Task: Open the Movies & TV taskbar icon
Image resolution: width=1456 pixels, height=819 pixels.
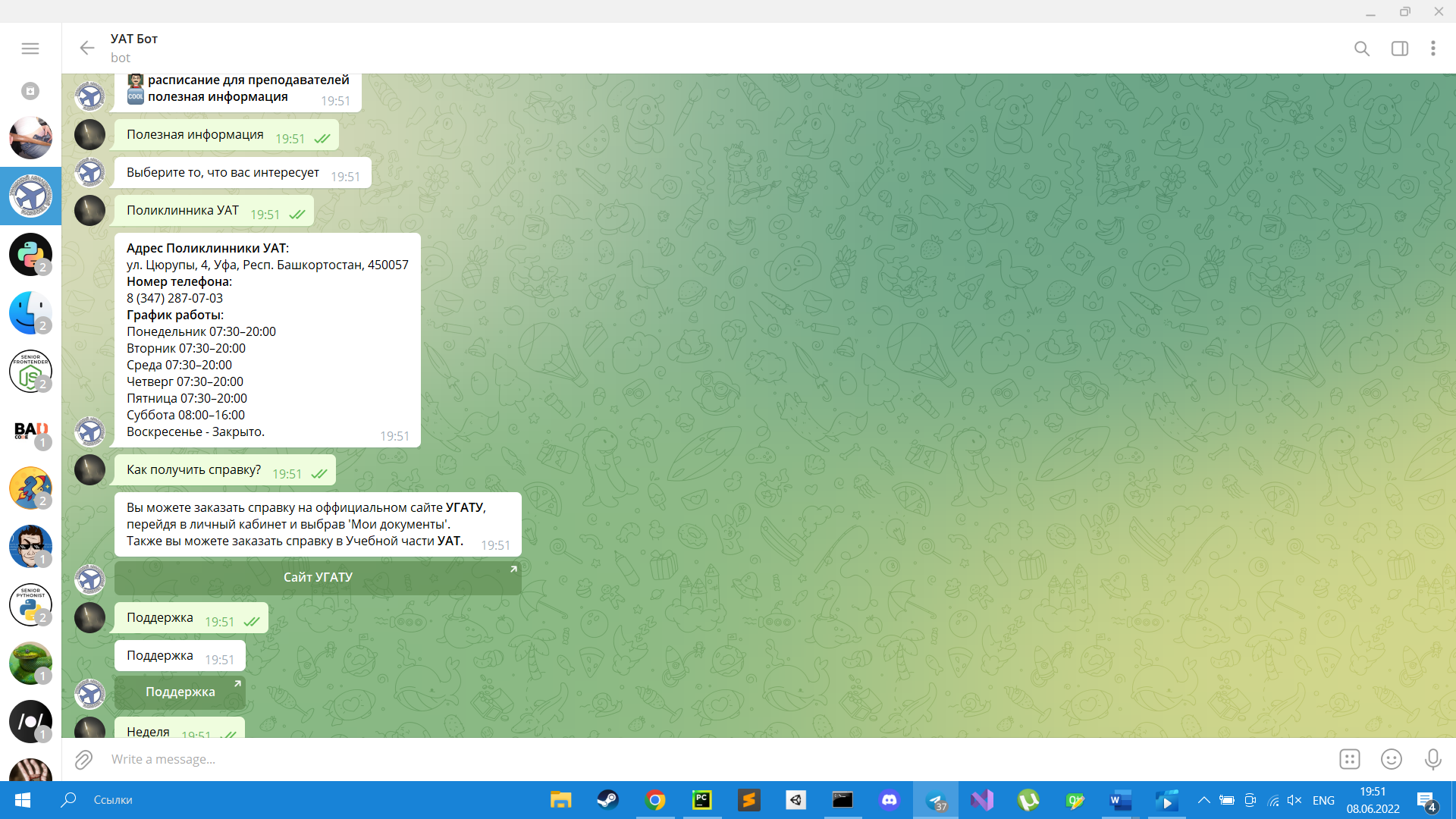Action: (x=1168, y=800)
